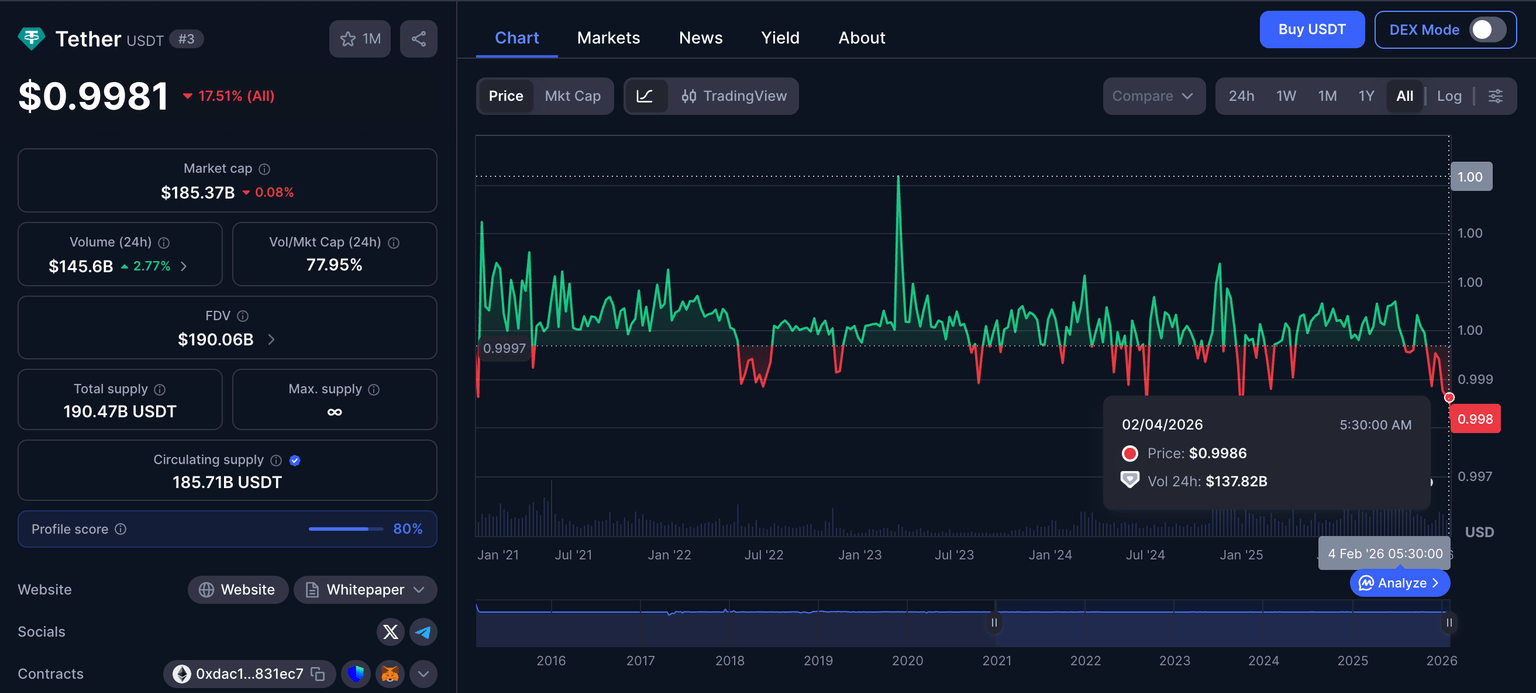Expand more contracts chevron
The image size is (1536, 693).
(x=423, y=674)
